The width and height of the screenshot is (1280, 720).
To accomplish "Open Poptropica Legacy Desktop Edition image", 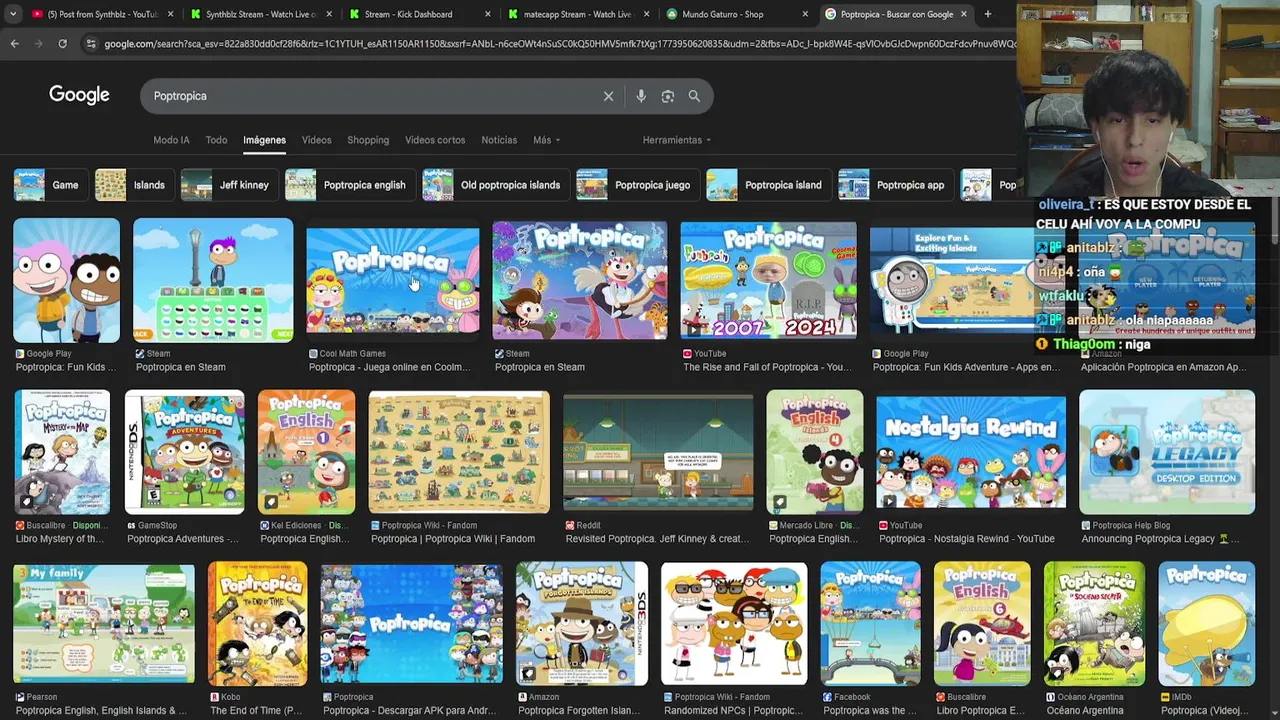I will tap(1167, 452).
